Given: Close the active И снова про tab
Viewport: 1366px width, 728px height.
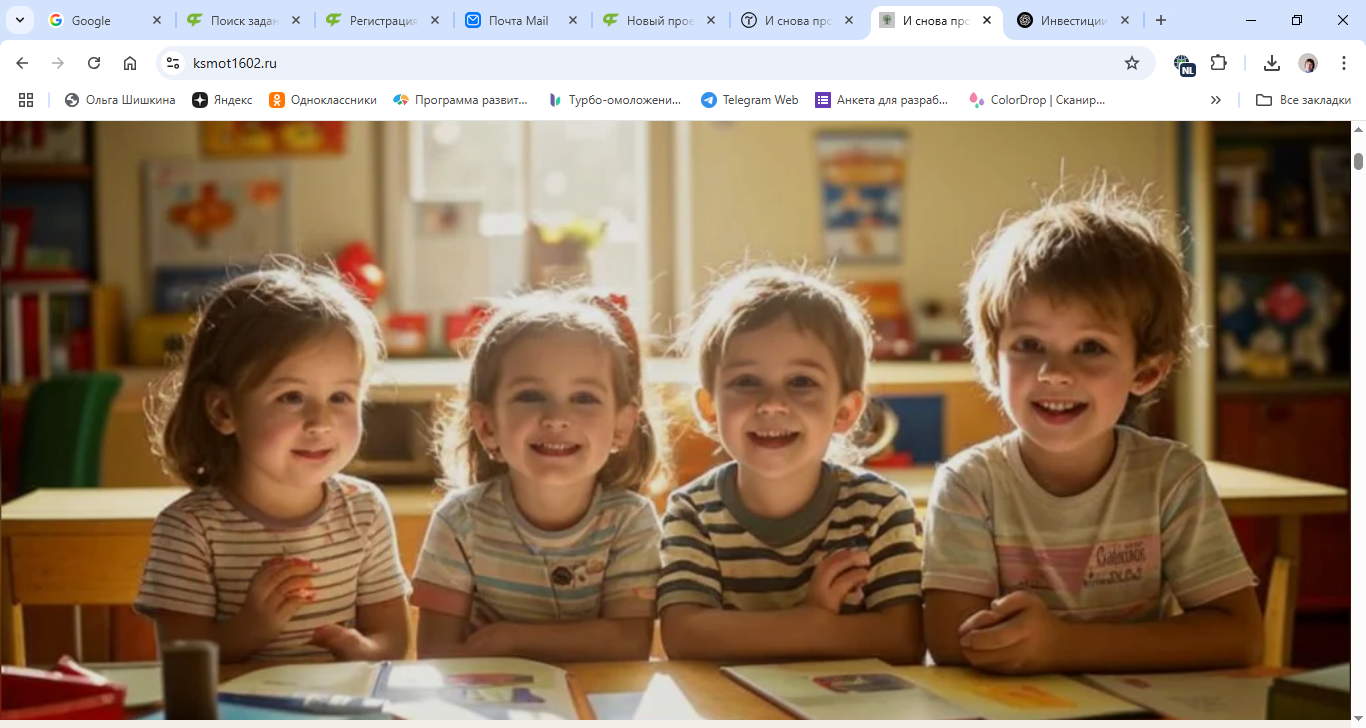Looking at the screenshot, I should (987, 20).
